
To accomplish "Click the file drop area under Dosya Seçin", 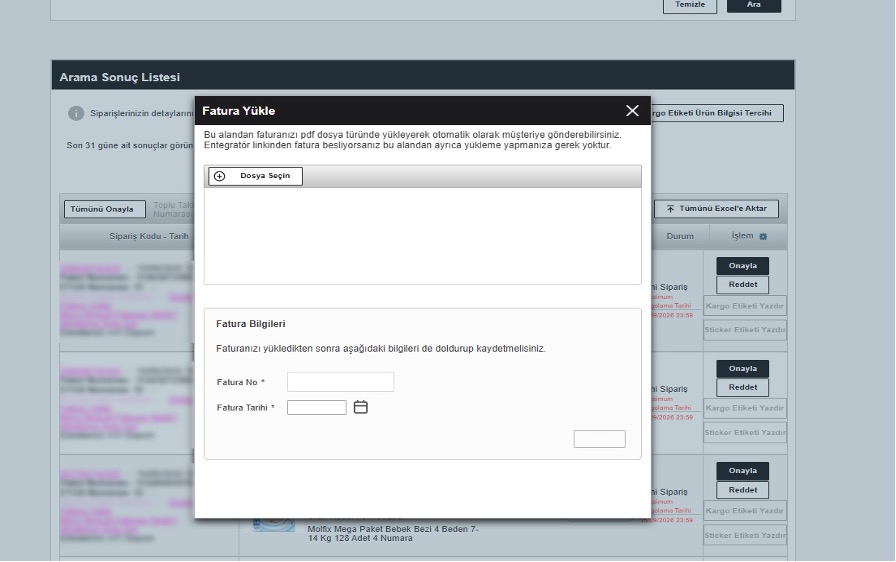I will (423, 235).
